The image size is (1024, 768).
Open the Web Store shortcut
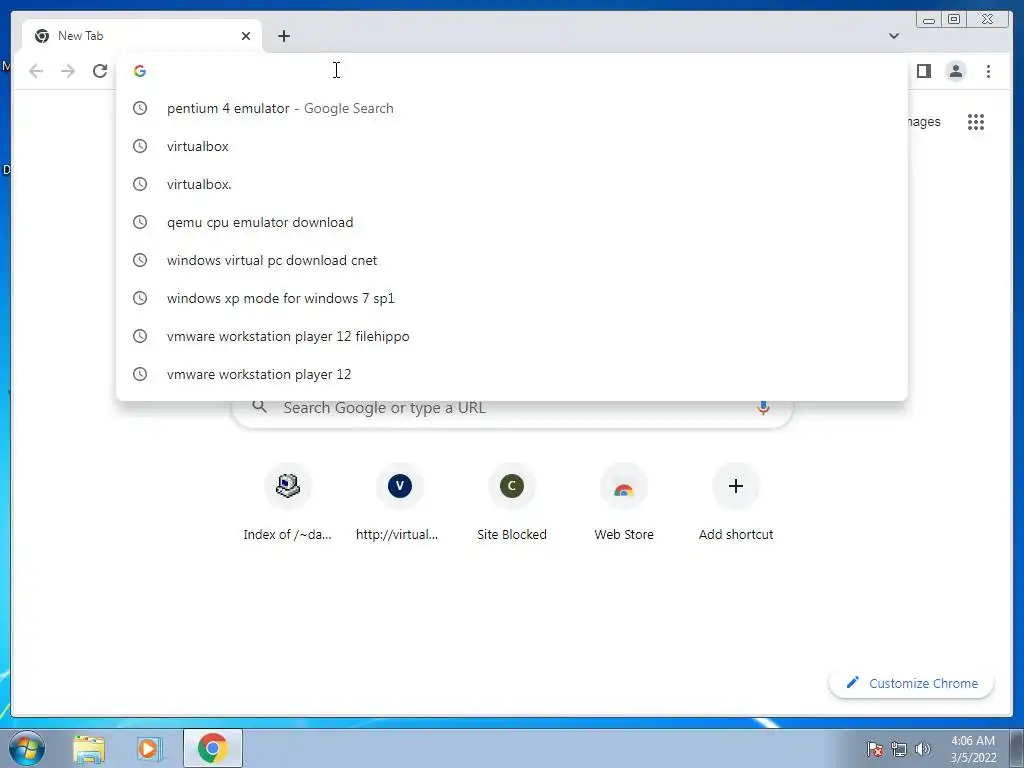[x=624, y=503]
